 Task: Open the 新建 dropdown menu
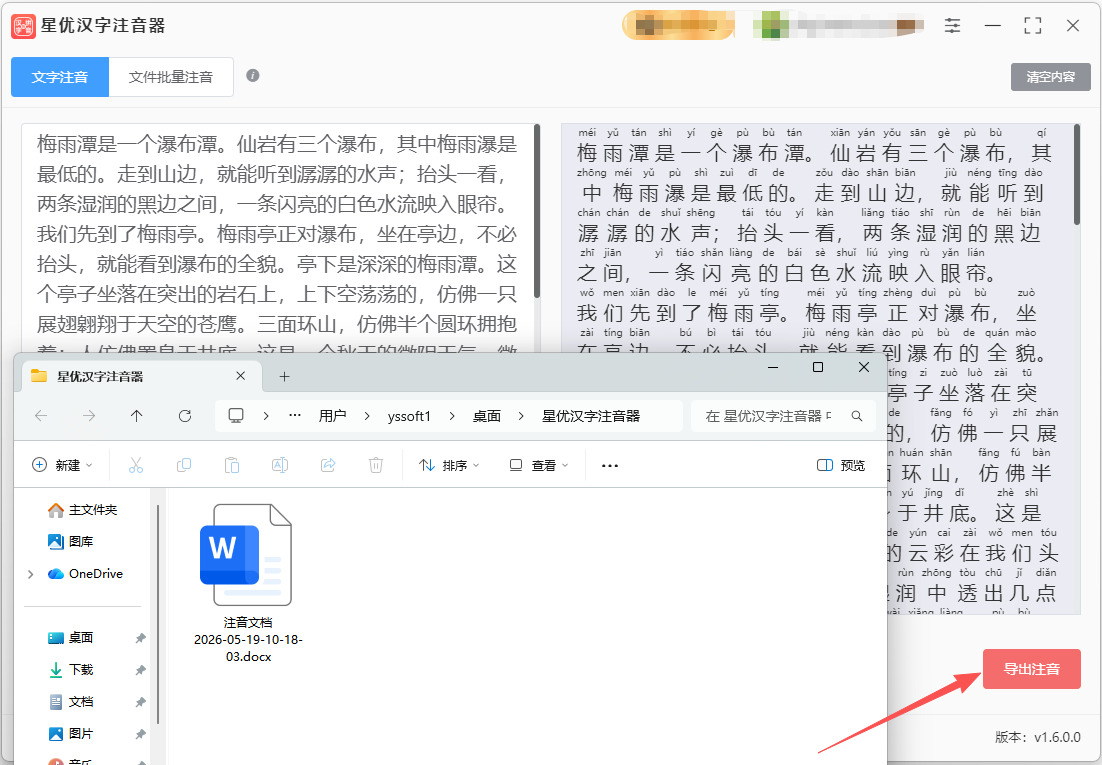pyautogui.click(x=63, y=465)
